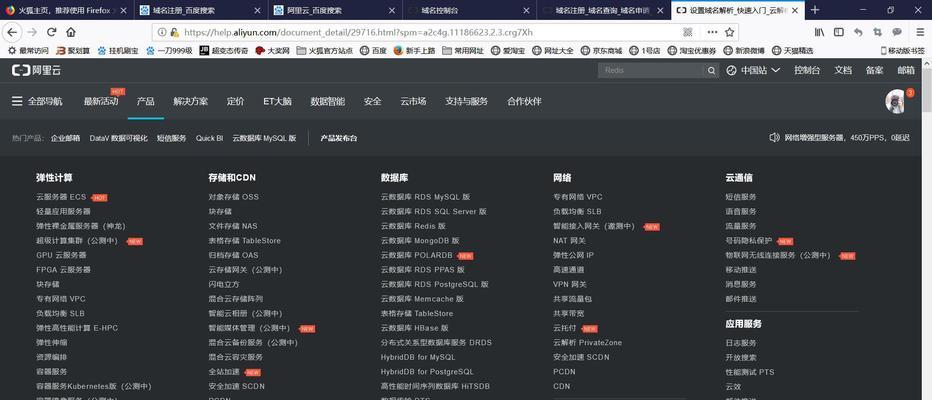
Task: Open the 全部导航 hamburger menu
Action: (x=37, y=102)
